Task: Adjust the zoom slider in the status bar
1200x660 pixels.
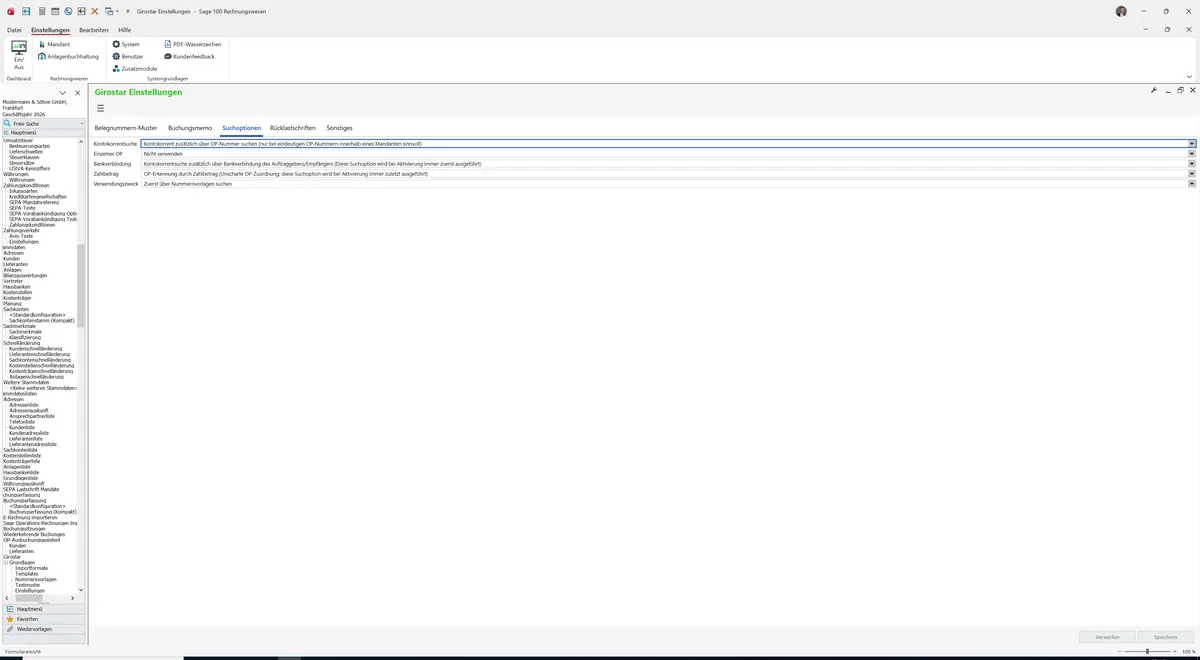Action: click(x=1147, y=651)
